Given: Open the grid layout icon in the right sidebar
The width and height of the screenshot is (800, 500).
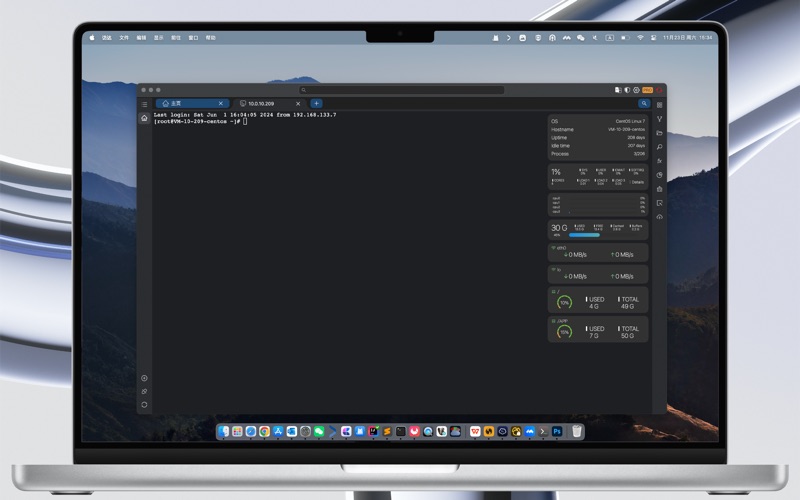Looking at the screenshot, I should [659, 105].
